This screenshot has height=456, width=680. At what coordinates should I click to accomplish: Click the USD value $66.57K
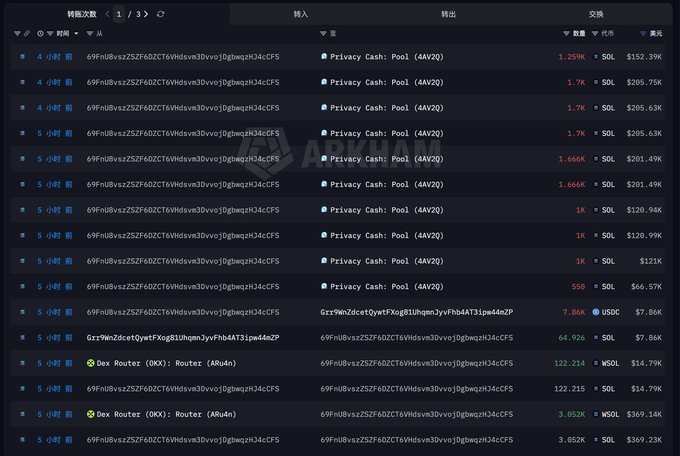[646, 286]
